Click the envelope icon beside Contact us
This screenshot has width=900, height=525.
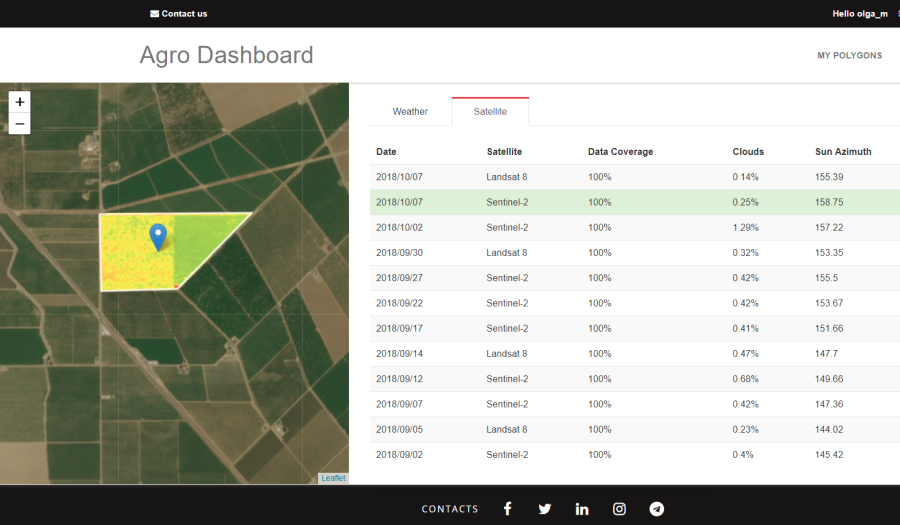coord(154,14)
